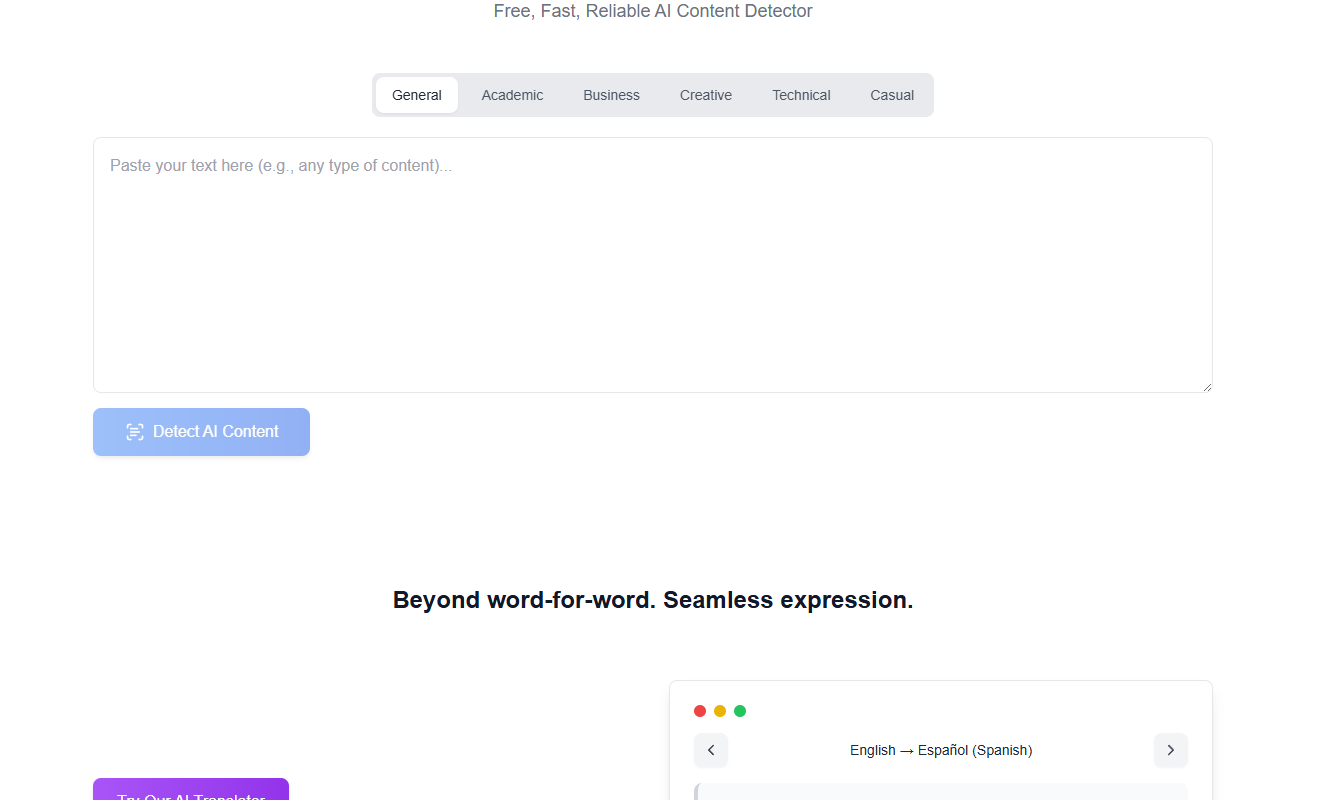The height and width of the screenshot is (800, 1322).
Task: Go to previous language with left chevron
Action: pyautogui.click(x=711, y=750)
